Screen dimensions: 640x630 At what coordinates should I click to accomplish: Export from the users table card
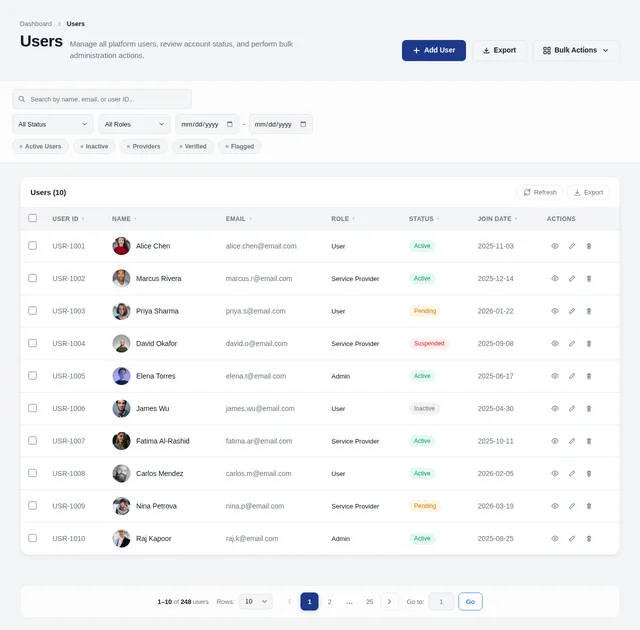[x=589, y=193]
